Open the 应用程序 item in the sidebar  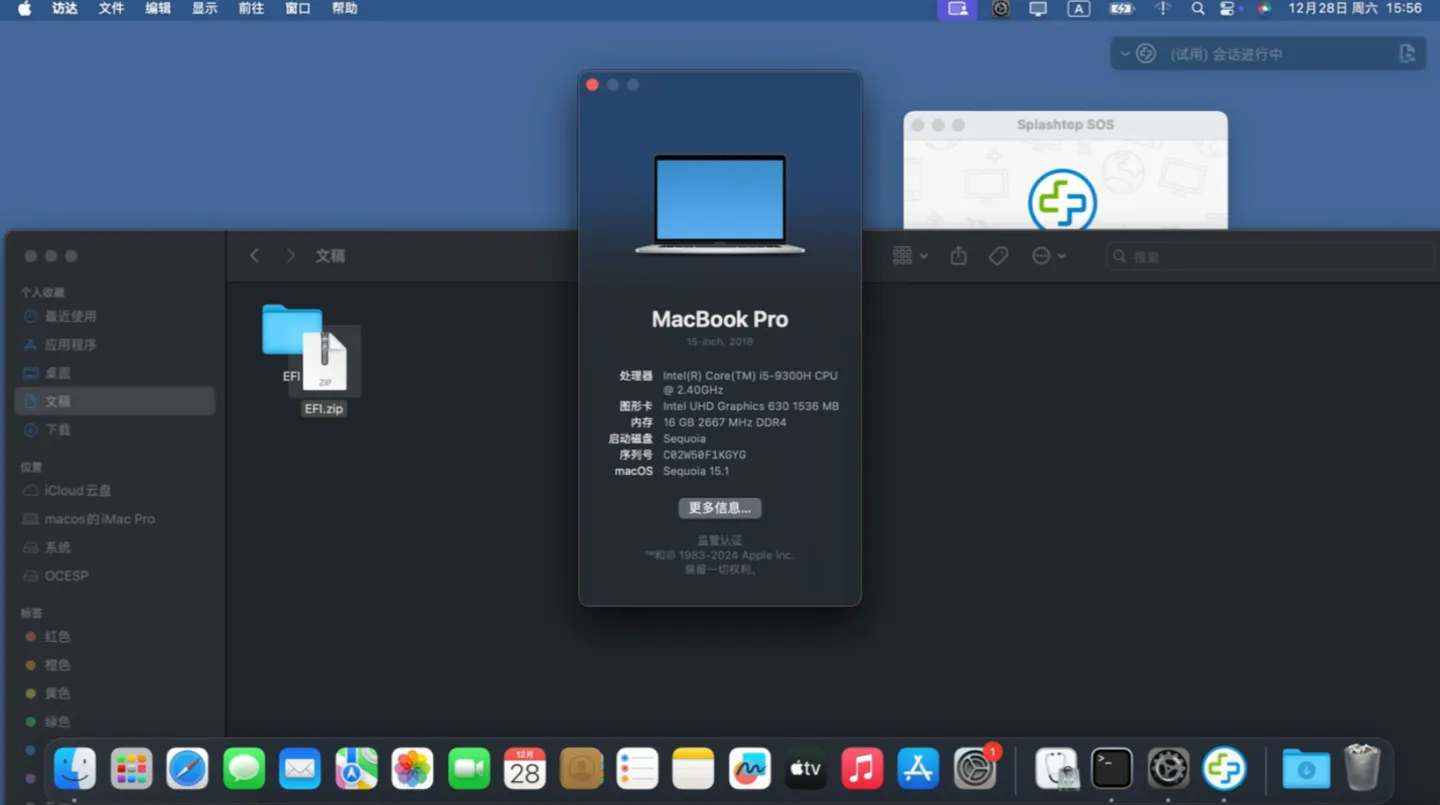[70, 344]
